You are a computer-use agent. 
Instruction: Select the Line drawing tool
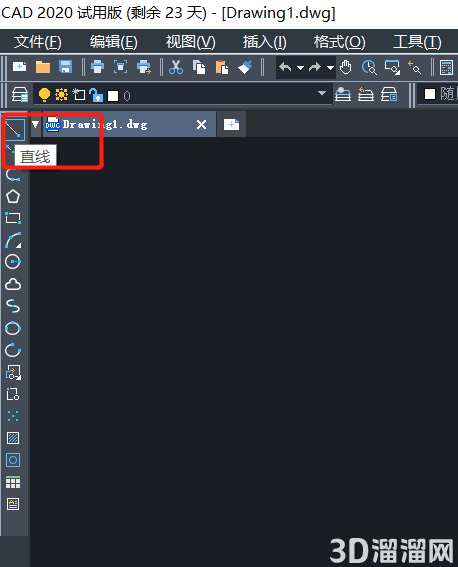coord(15,129)
